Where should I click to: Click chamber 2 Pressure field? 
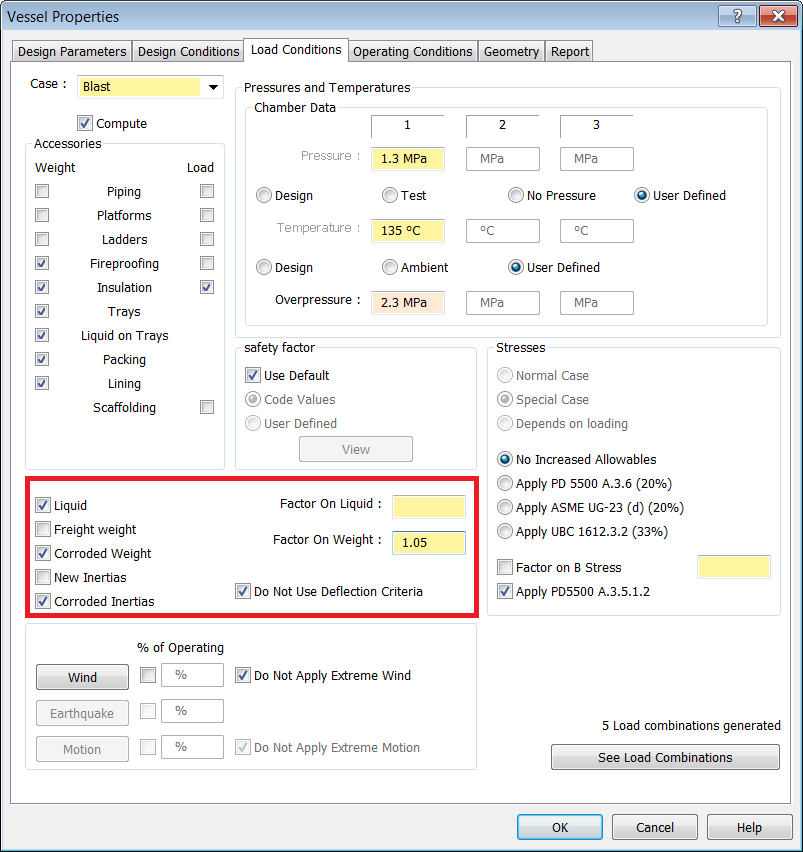tap(503, 159)
